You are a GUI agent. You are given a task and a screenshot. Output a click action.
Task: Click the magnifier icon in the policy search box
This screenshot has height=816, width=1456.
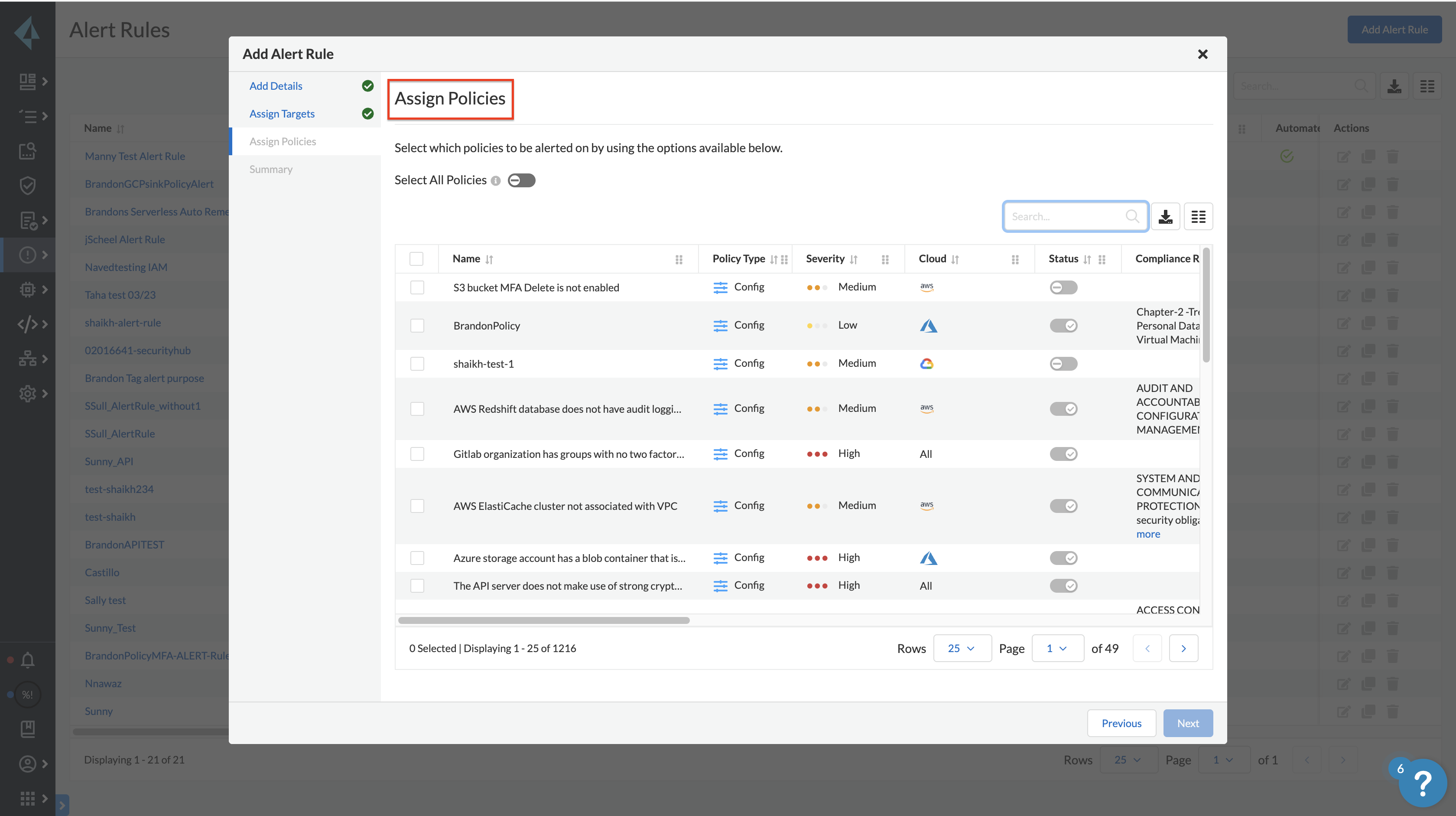pyautogui.click(x=1131, y=217)
